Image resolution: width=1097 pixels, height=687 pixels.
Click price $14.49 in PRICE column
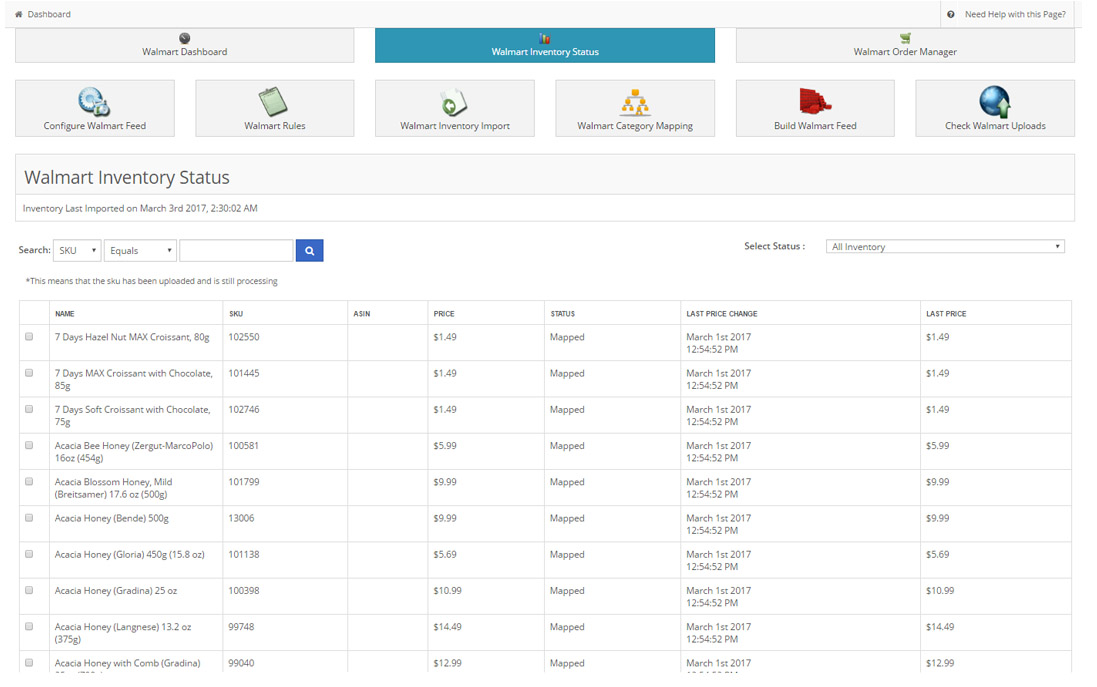(447, 627)
